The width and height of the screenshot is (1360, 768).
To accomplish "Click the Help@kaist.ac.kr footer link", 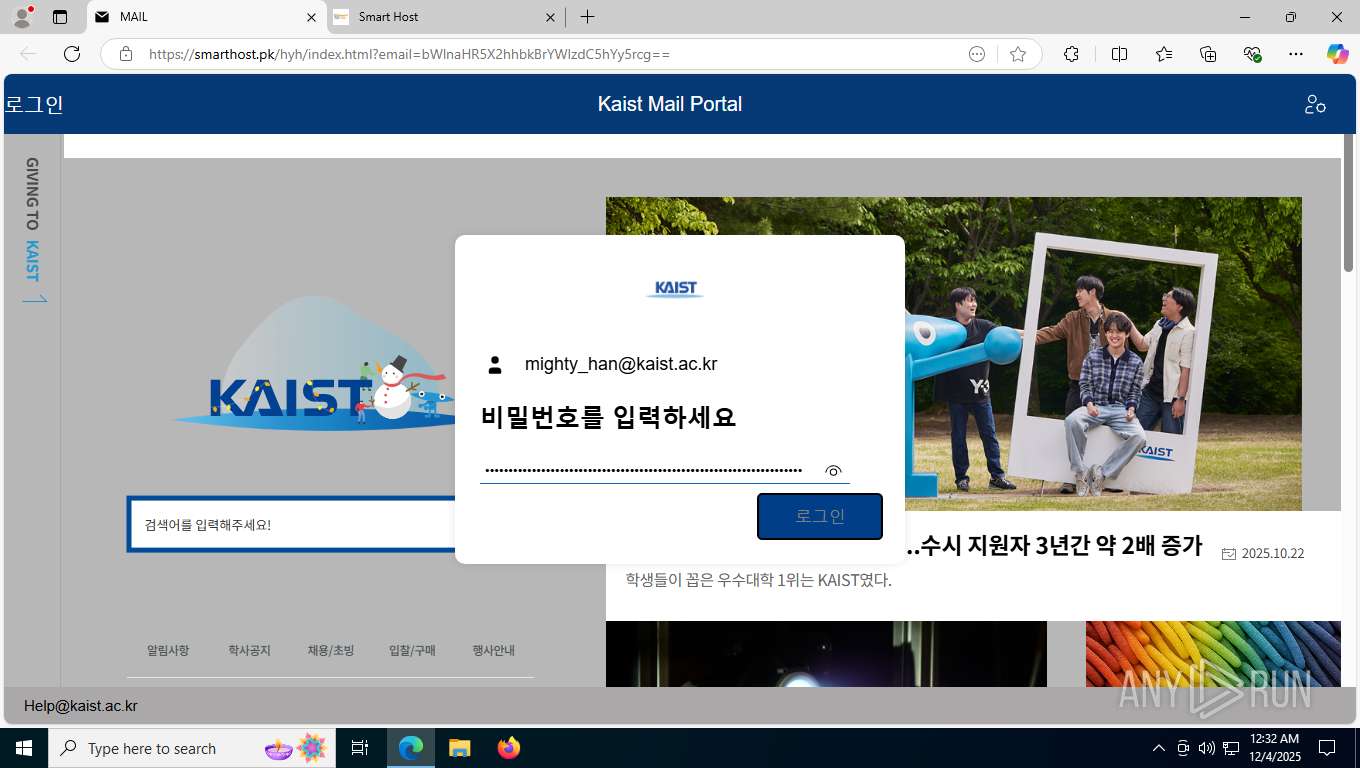I will pos(81,706).
